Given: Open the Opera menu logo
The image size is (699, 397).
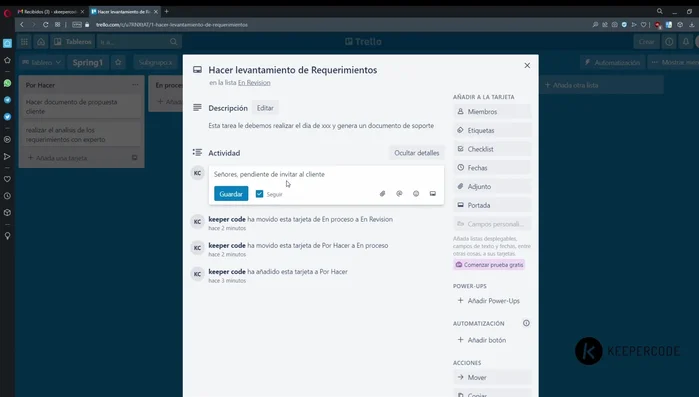Looking at the screenshot, I should pos(7,13).
